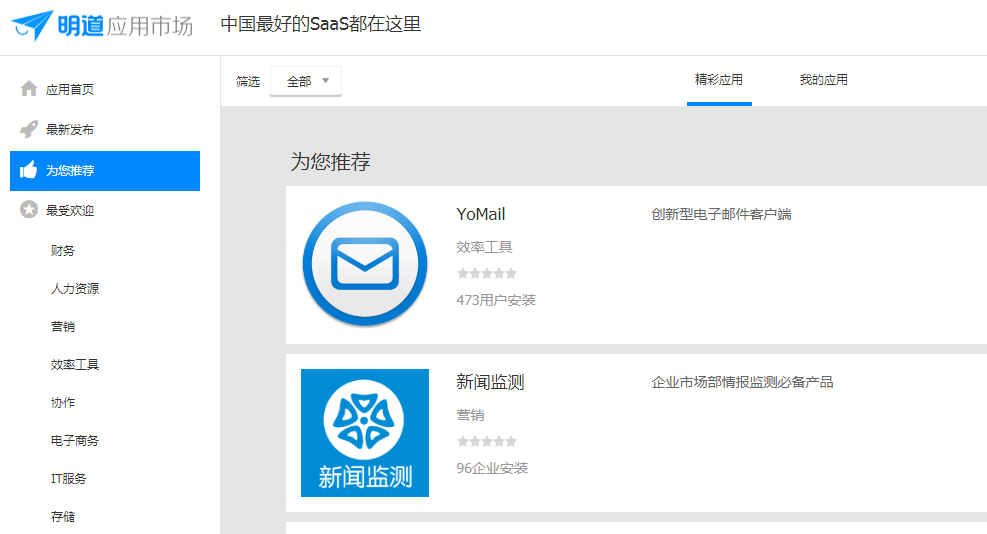Select the 营销 sidebar category
The height and width of the screenshot is (534, 987).
click(63, 327)
